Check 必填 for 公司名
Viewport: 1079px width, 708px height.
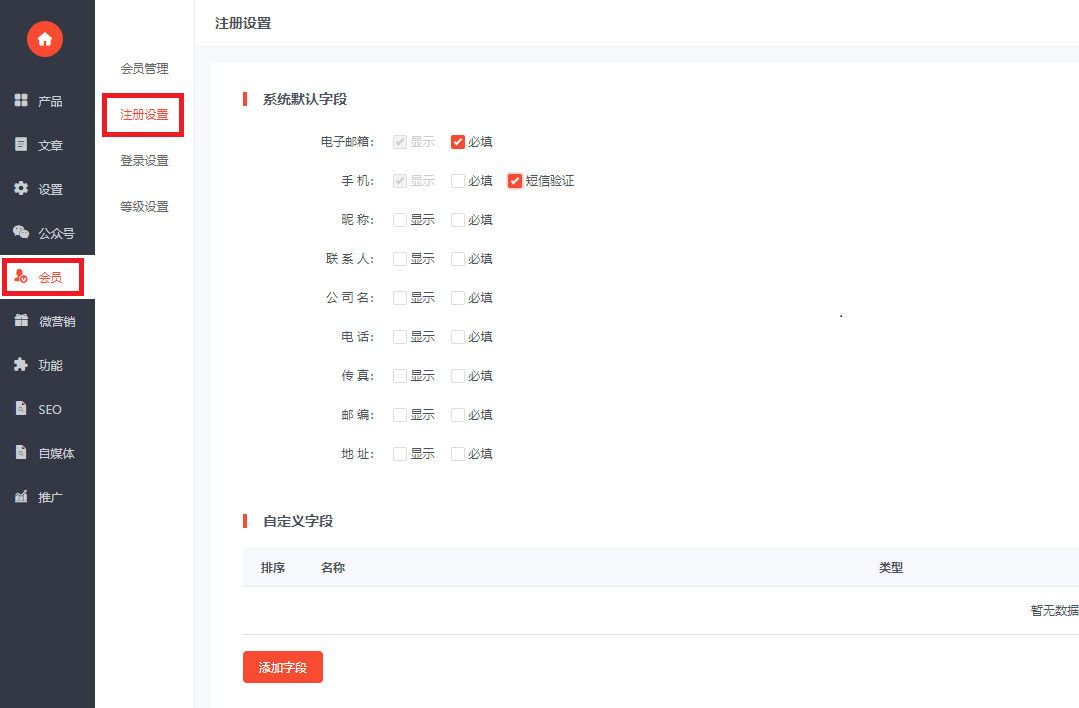point(458,298)
